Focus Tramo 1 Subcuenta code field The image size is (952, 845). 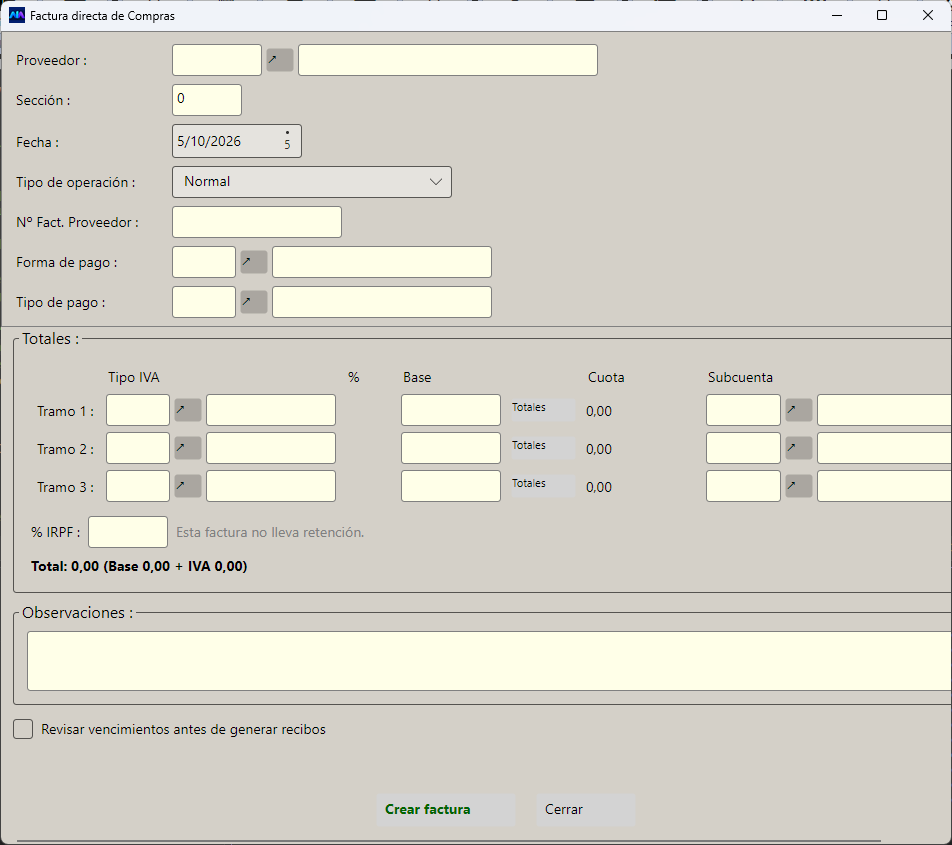[x=743, y=410]
